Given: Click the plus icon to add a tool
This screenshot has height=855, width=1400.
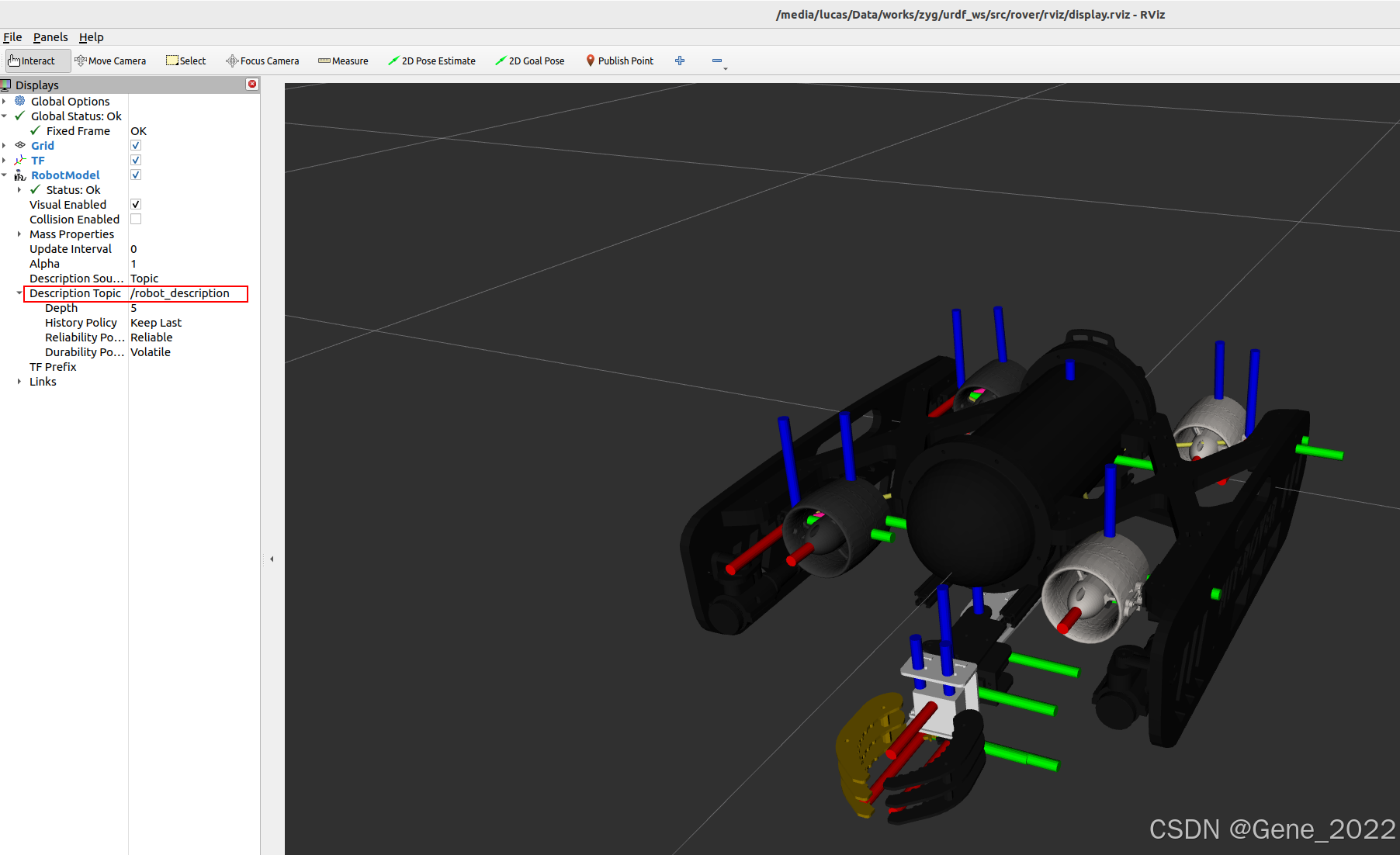Looking at the screenshot, I should pyautogui.click(x=680, y=61).
